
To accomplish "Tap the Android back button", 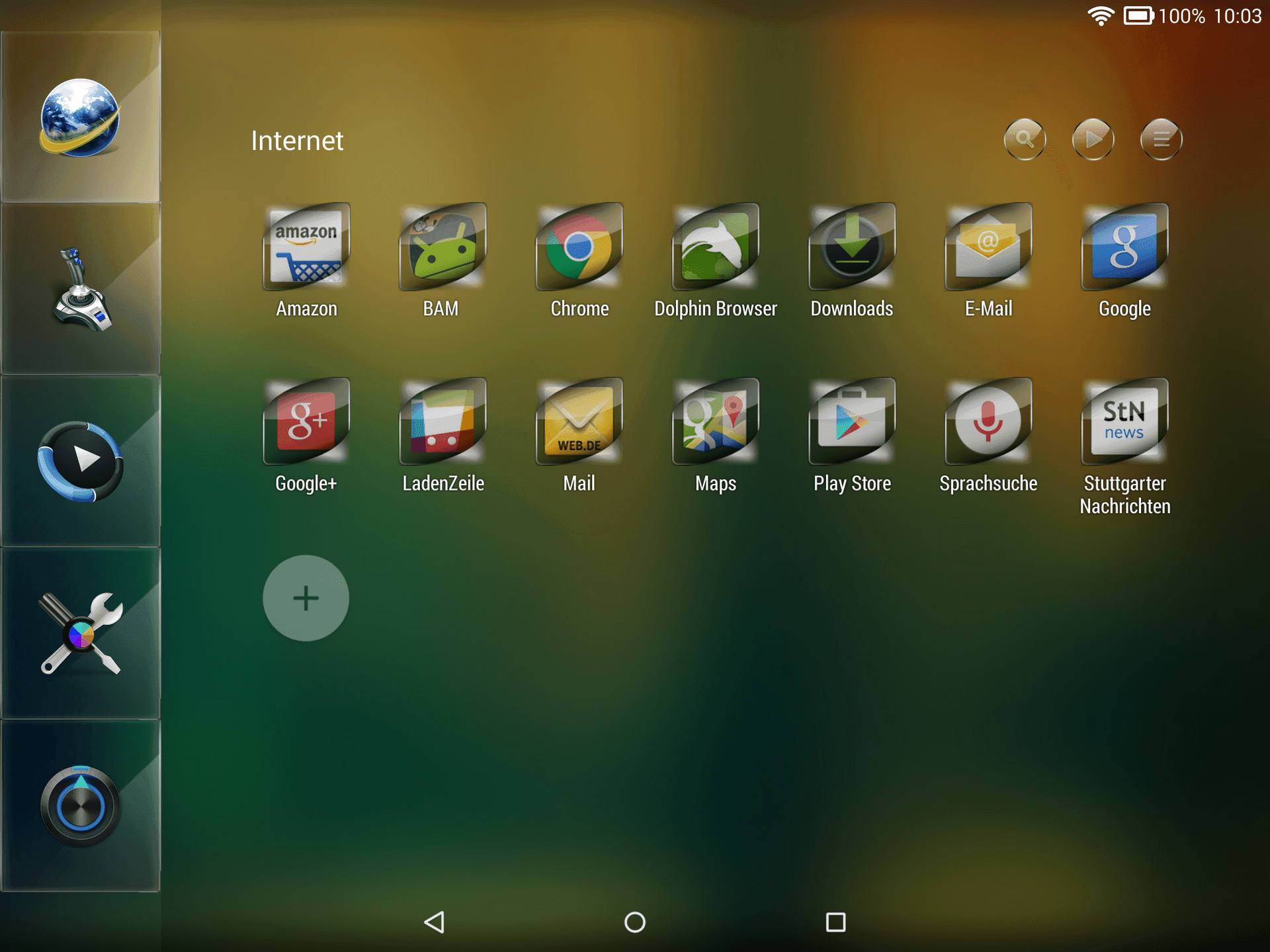I will [435, 922].
